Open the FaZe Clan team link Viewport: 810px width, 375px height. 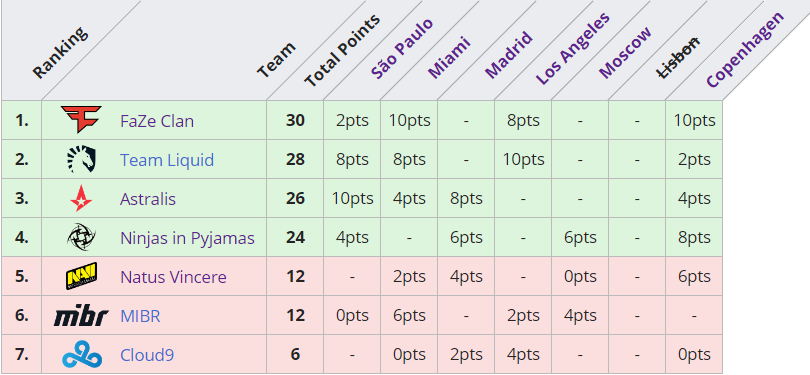pyautogui.click(x=157, y=121)
